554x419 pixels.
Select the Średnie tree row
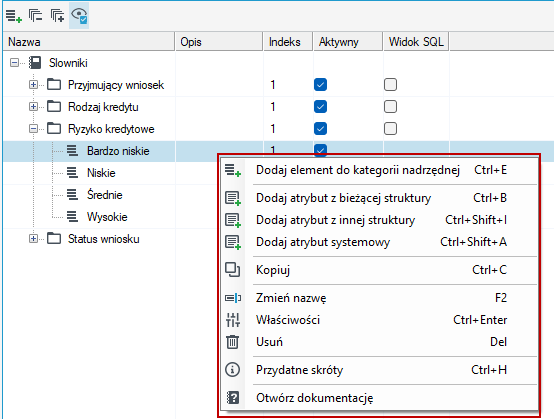click(x=105, y=195)
